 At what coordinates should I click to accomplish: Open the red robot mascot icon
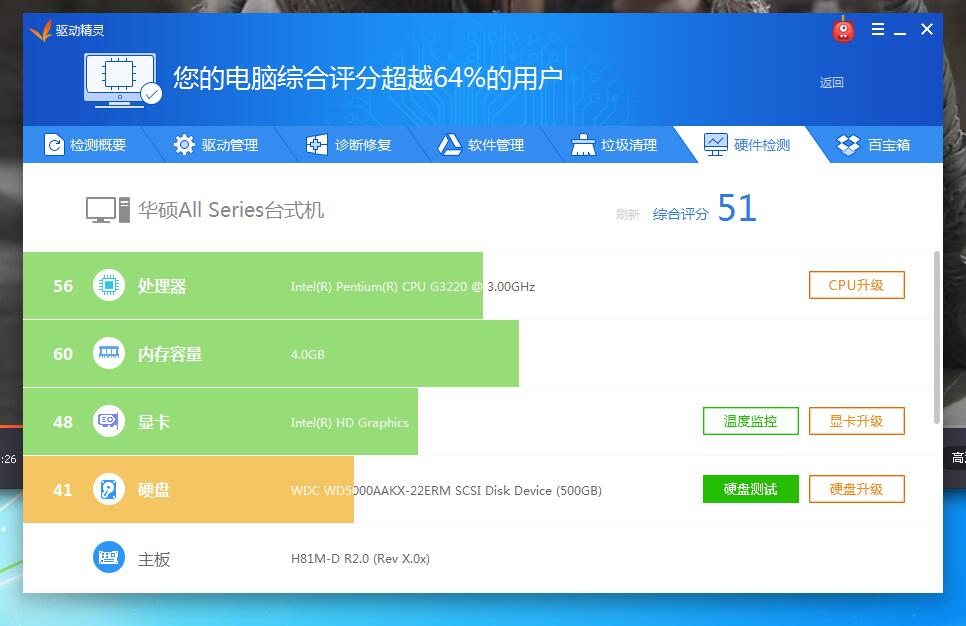click(x=843, y=30)
